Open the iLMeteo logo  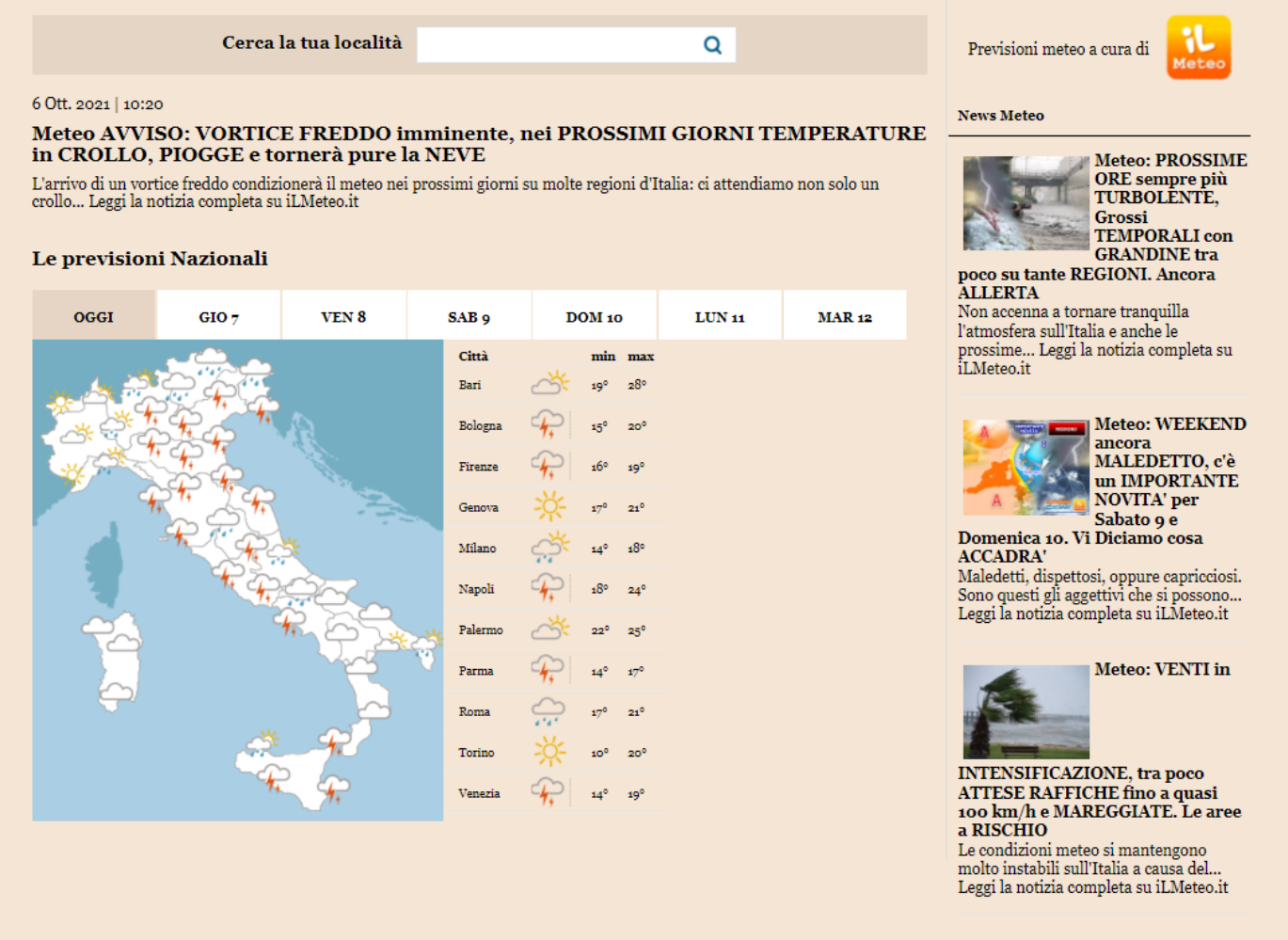pos(1198,48)
